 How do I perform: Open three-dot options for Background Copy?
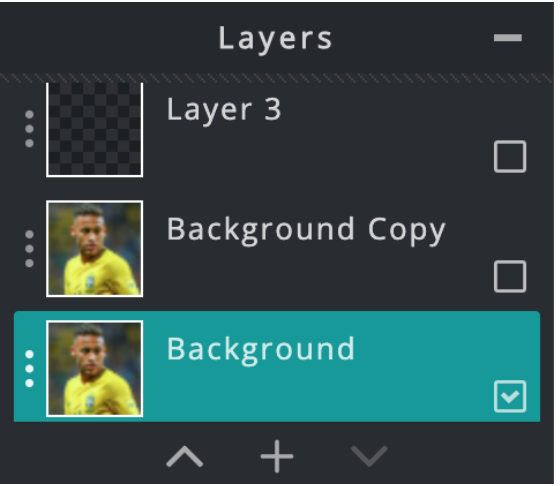30,249
